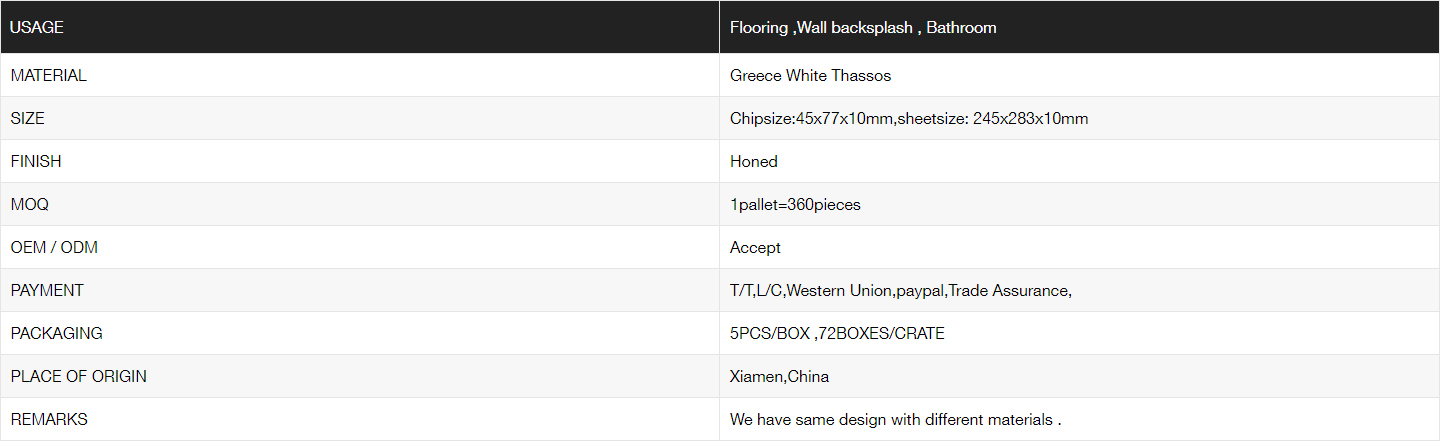Click the Greece White Thassos value
Screen dimensions: 1442x443
coord(810,76)
